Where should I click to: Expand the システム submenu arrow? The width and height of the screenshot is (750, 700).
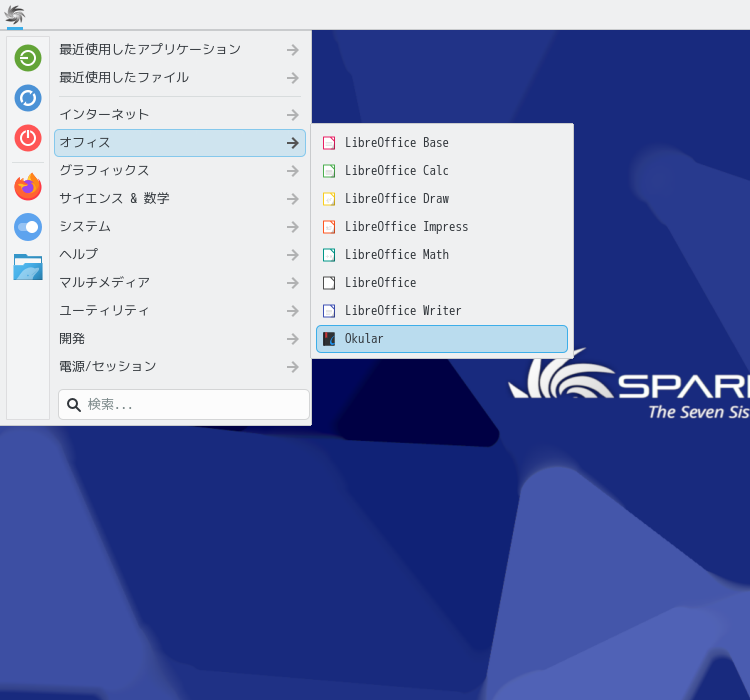coord(293,227)
